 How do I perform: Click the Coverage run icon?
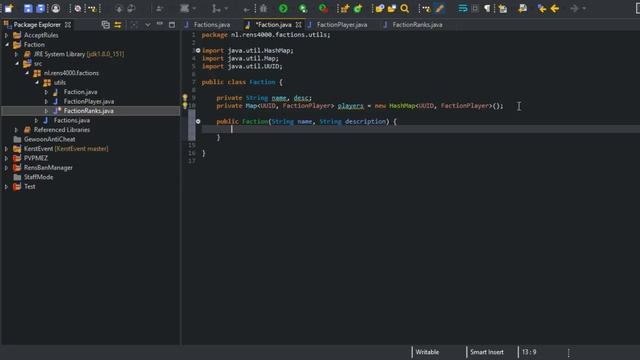(303, 9)
